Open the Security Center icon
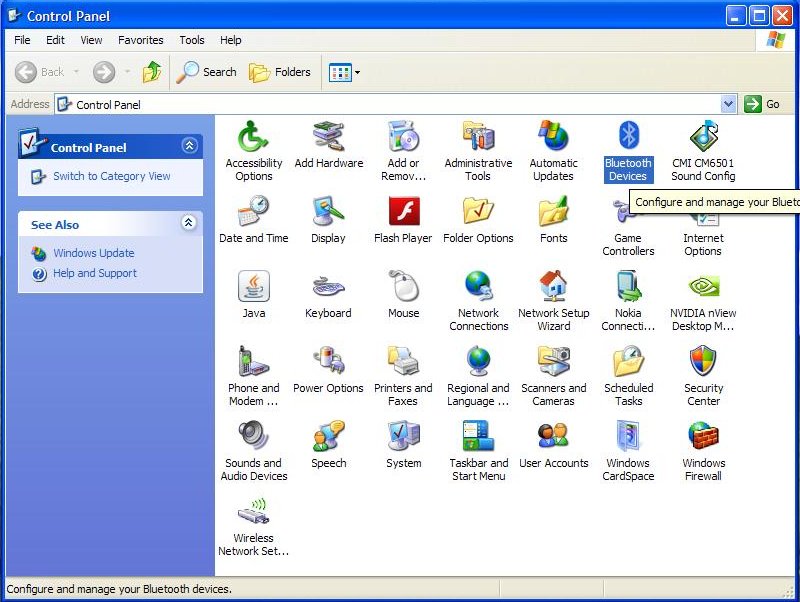 coord(703,362)
